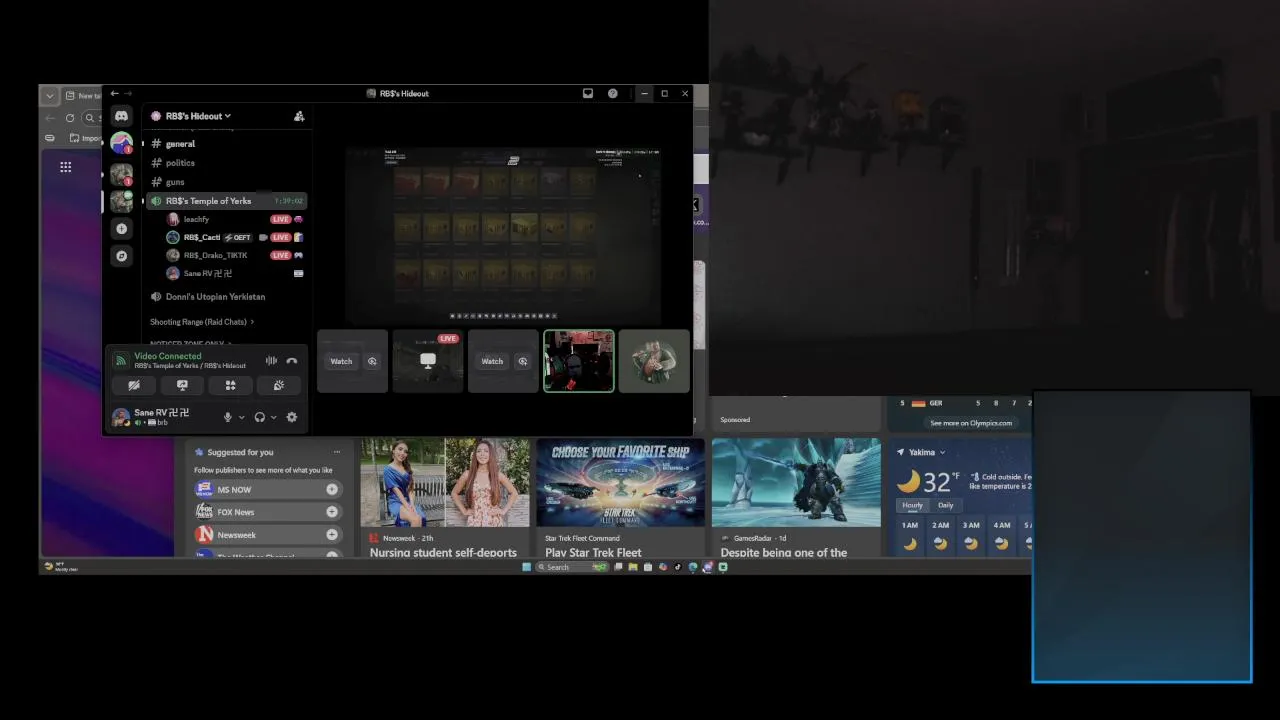Open the Activities launcher icon
Screen dimensions: 1280x720
tap(230, 385)
